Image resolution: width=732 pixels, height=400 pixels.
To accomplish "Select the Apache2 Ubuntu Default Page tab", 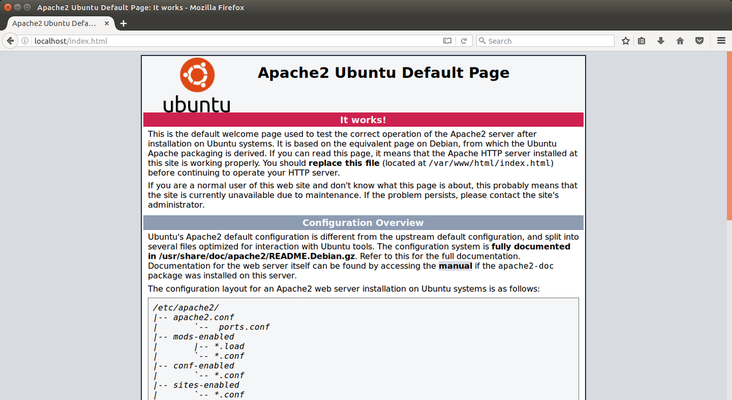I will pyautogui.click(x=52, y=22).
